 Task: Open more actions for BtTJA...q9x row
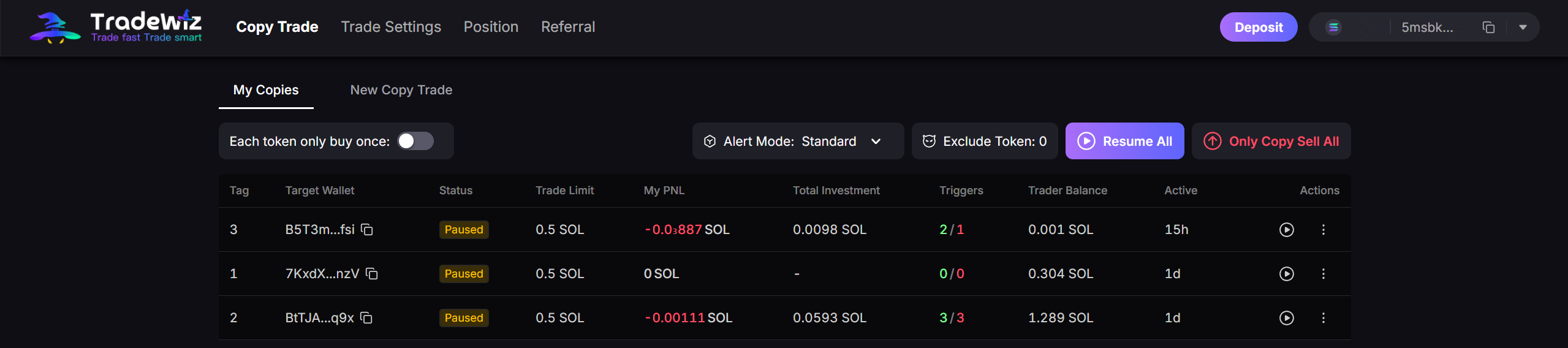point(1323,318)
